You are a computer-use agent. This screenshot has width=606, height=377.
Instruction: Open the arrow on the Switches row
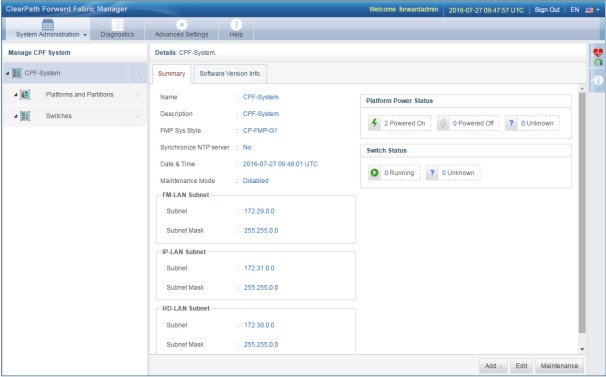pyautogui.click(x=138, y=116)
